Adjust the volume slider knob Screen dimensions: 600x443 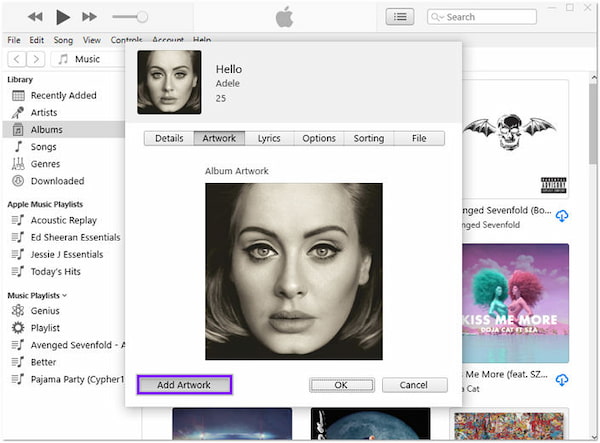(142, 17)
